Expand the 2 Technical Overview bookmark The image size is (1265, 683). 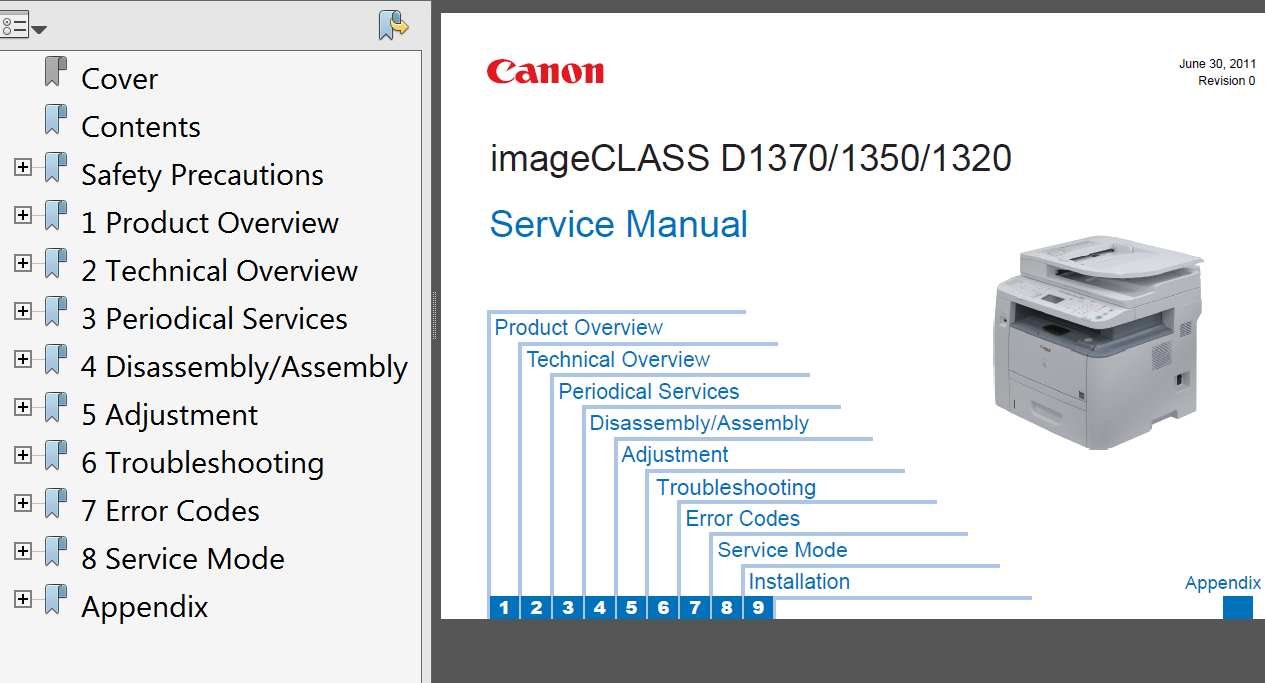(x=23, y=263)
